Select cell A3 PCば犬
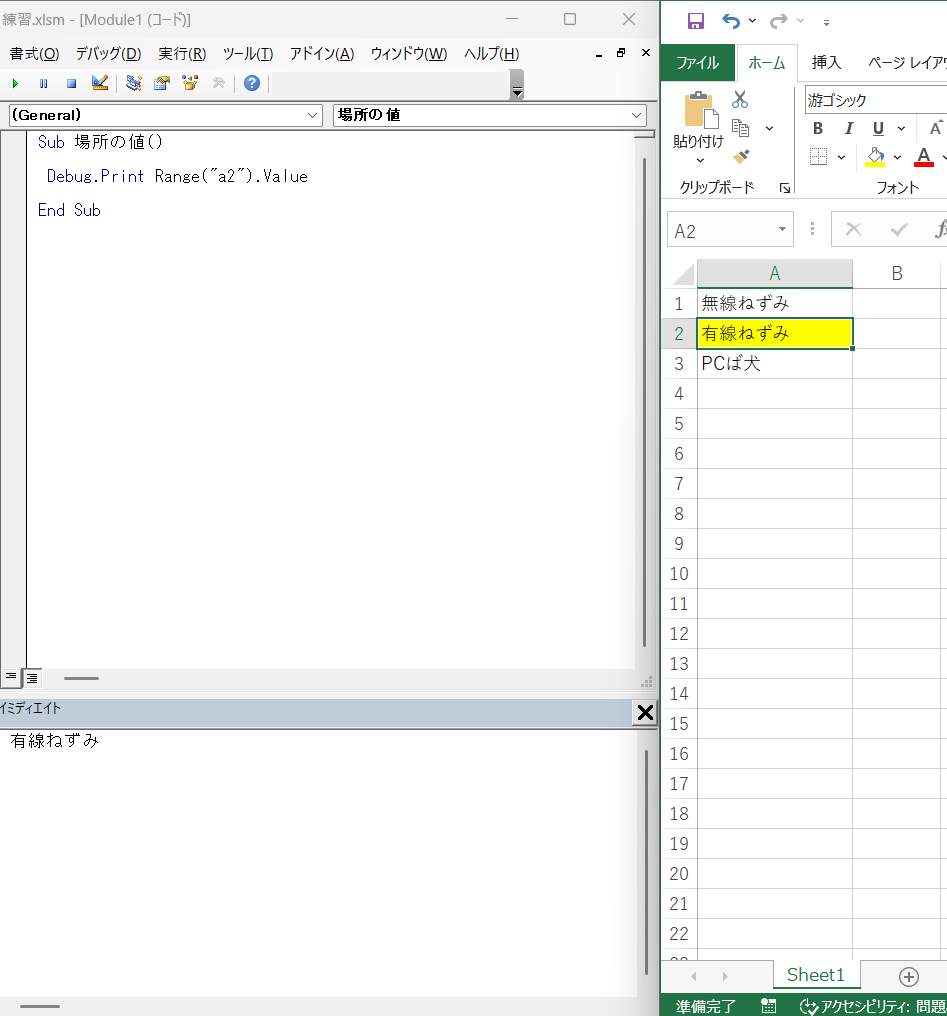The image size is (947, 1016). pos(775,364)
